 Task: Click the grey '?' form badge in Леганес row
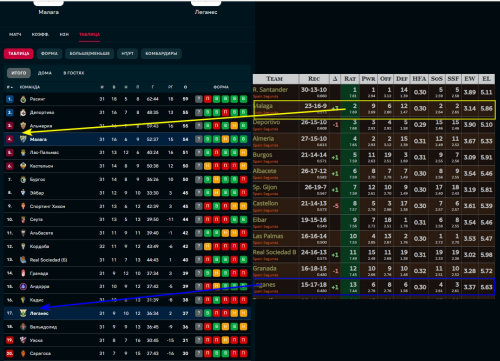pos(199,313)
